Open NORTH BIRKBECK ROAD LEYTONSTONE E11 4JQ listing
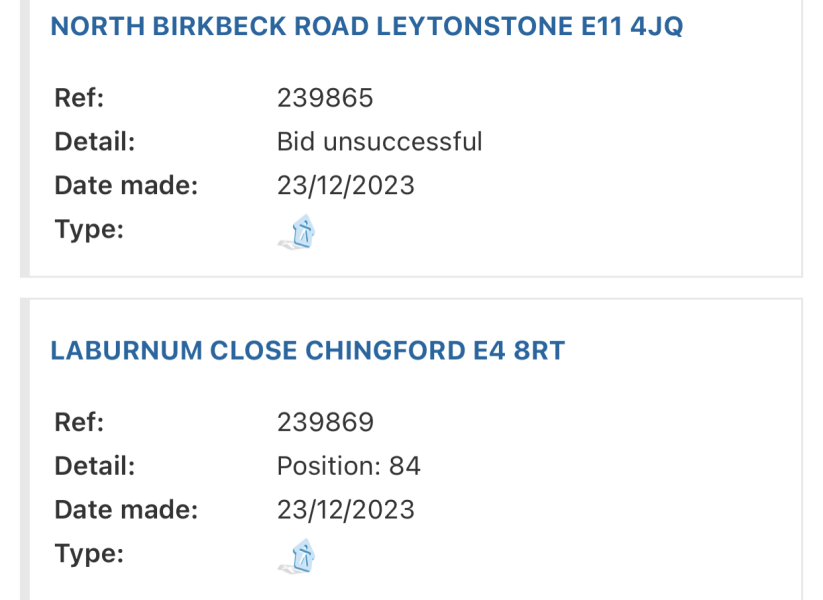823x600 pixels. click(367, 26)
